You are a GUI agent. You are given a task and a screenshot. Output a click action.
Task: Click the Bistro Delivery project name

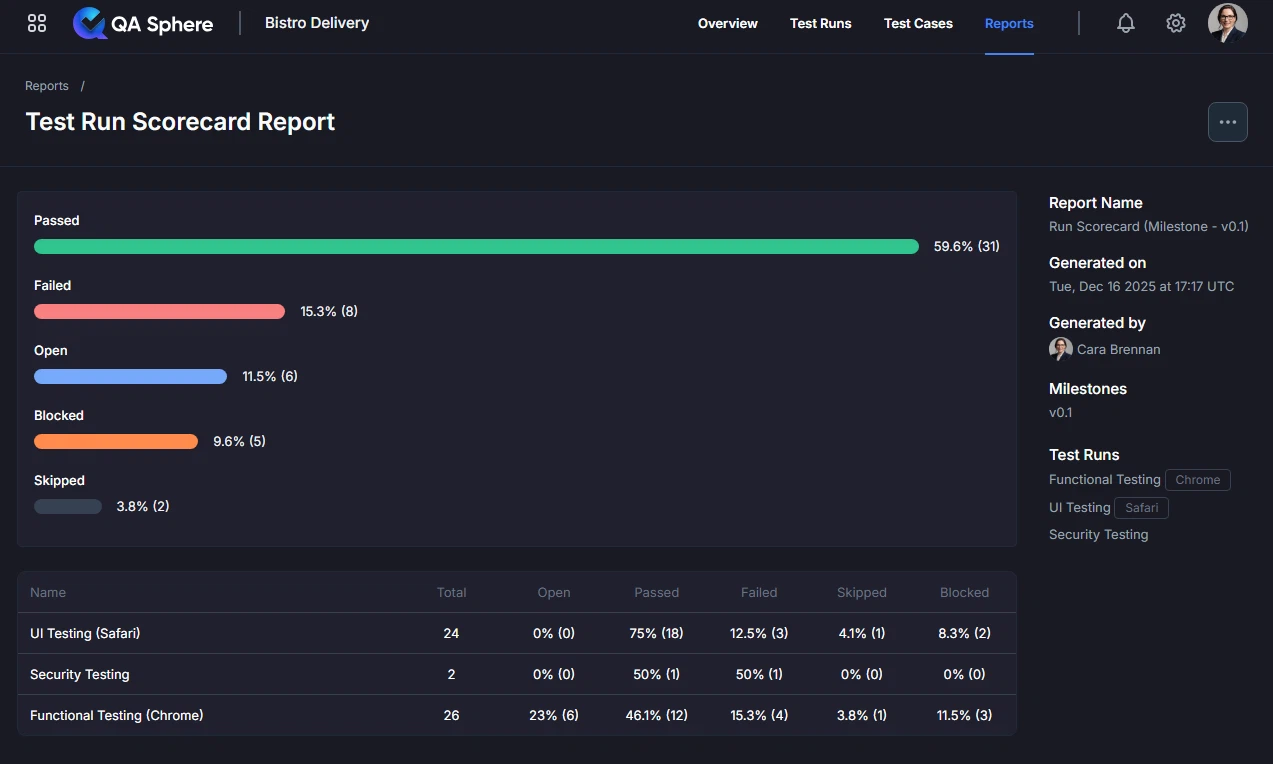[316, 23]
